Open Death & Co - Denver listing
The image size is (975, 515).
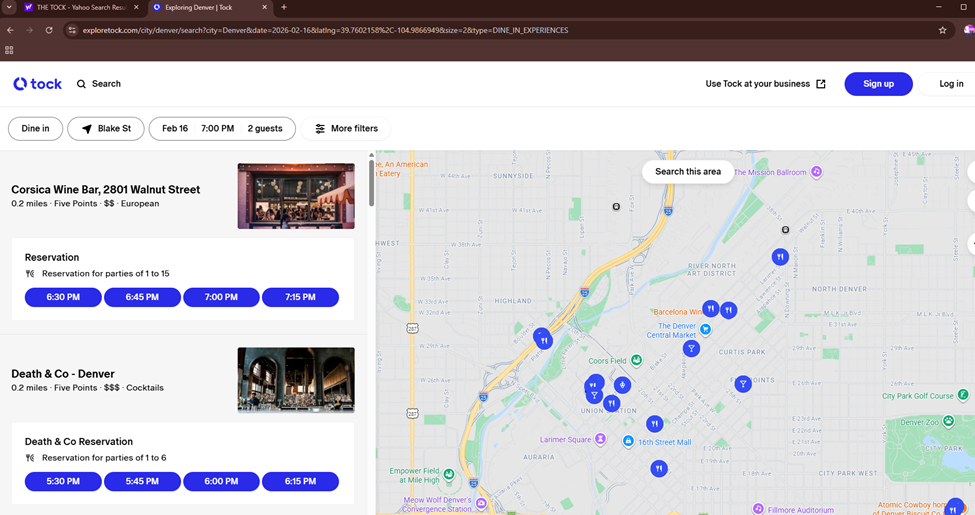63,374
